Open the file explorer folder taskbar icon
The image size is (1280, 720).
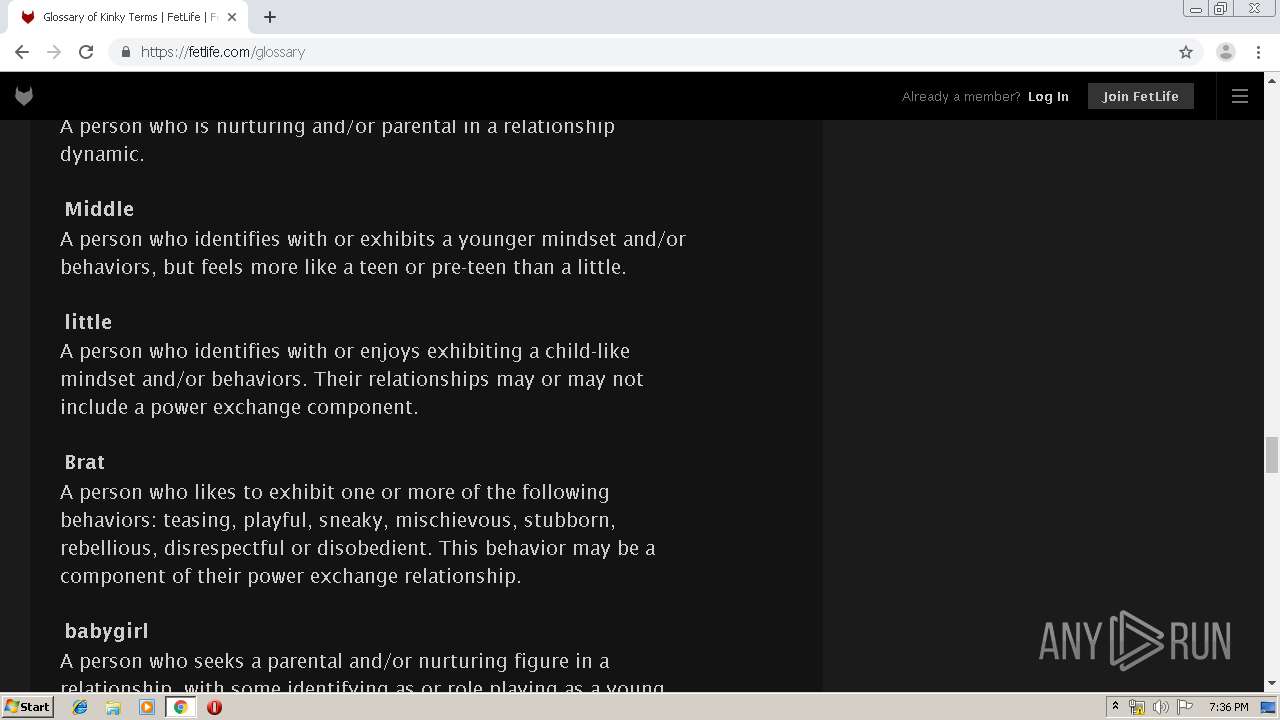pos(113,707)
